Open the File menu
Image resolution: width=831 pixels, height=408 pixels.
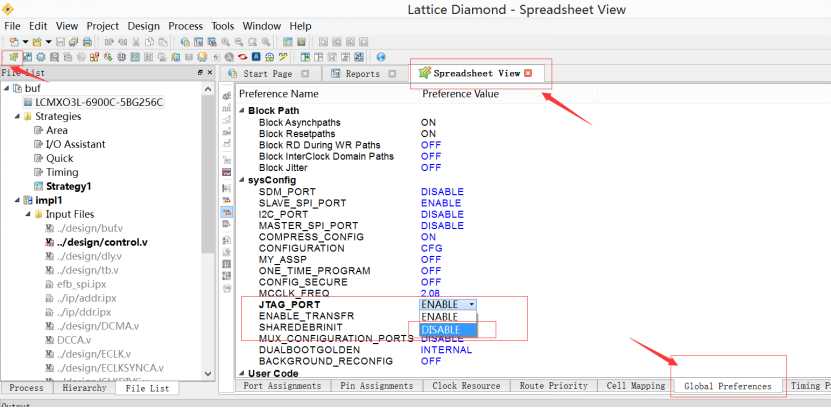[x=12, y=26]
